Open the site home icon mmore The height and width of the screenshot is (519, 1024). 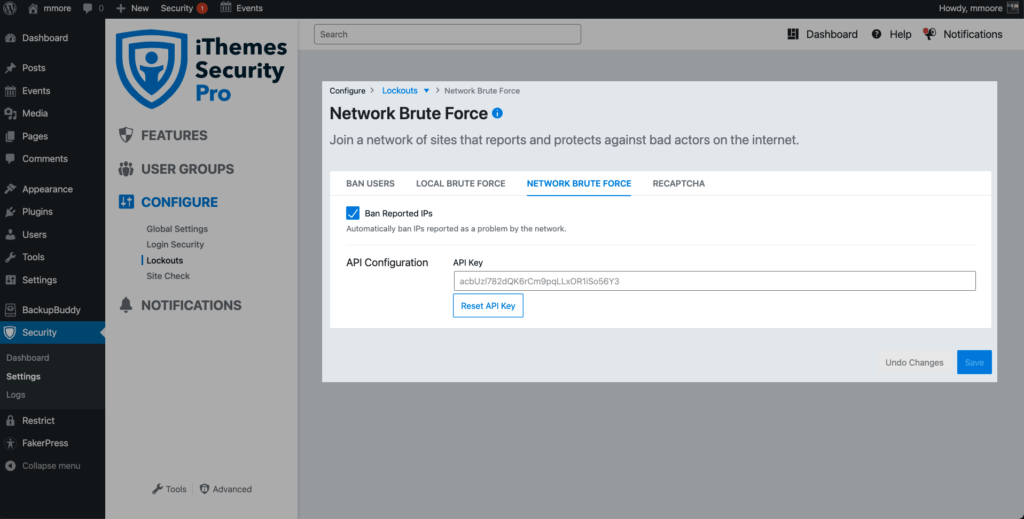pos(33,8)
